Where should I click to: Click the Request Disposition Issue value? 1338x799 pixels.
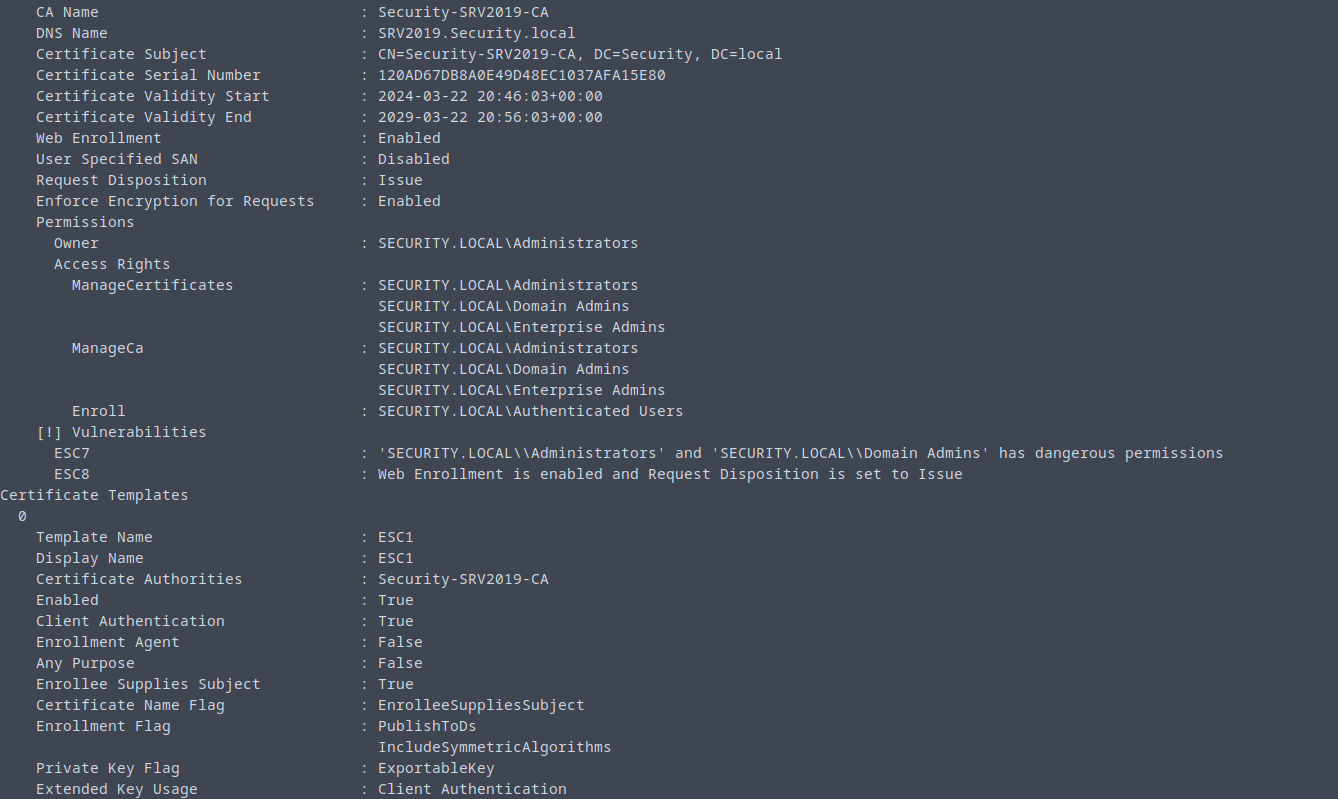(x=400, y=181)
